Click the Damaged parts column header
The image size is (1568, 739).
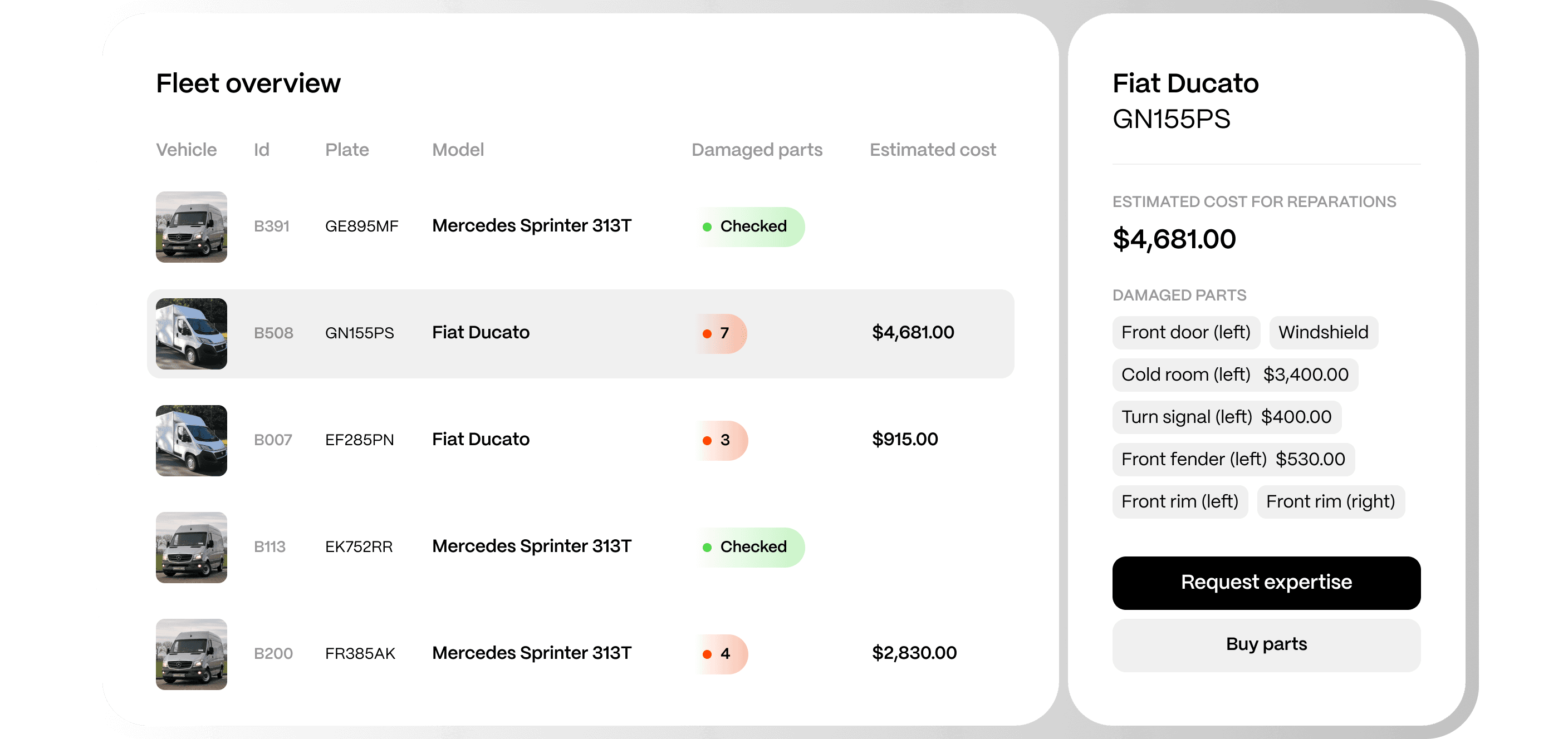pos(757,150)
